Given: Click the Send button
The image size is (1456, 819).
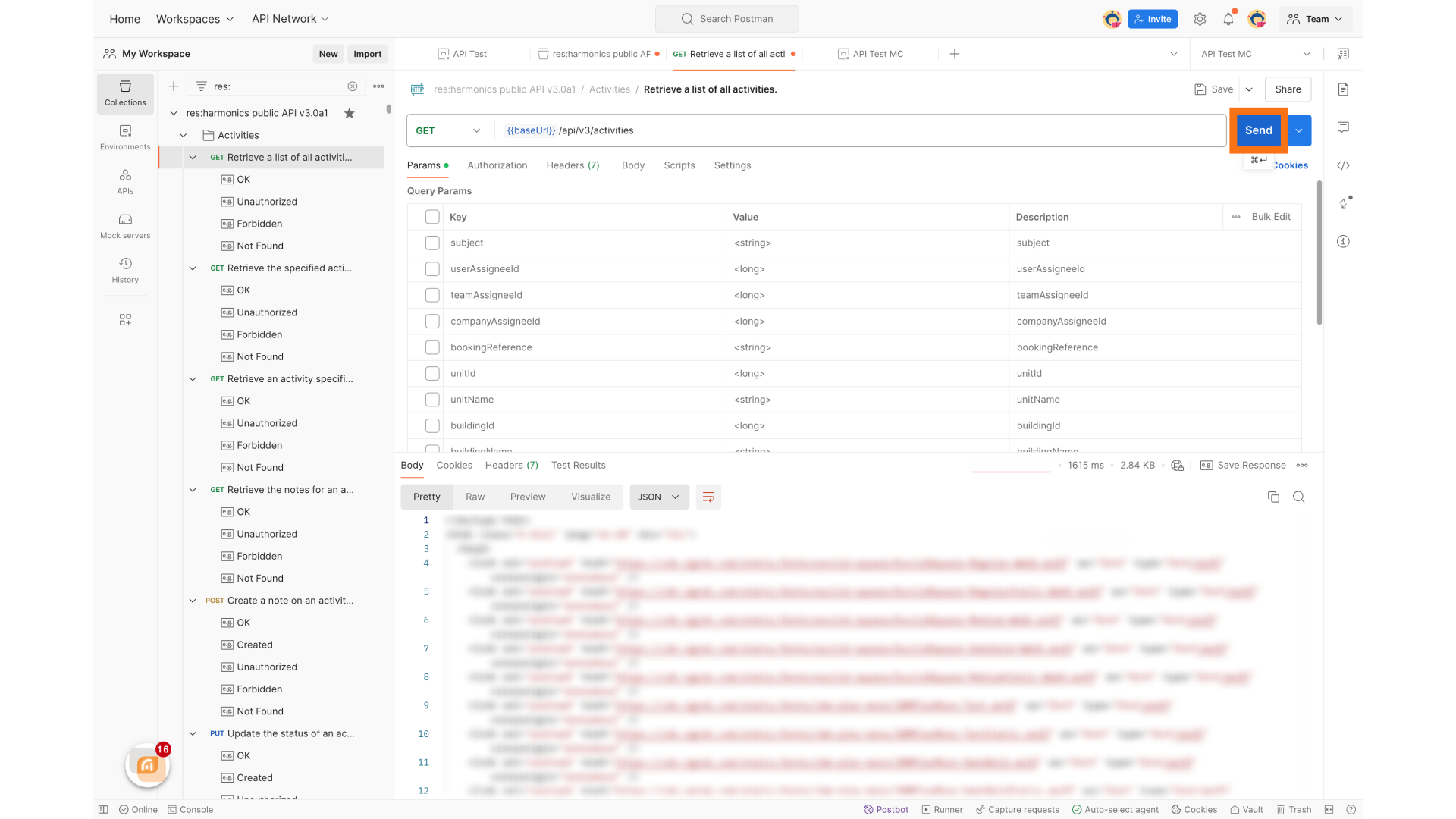Looking at the screenshot, I should click(x=1258, y=130).
